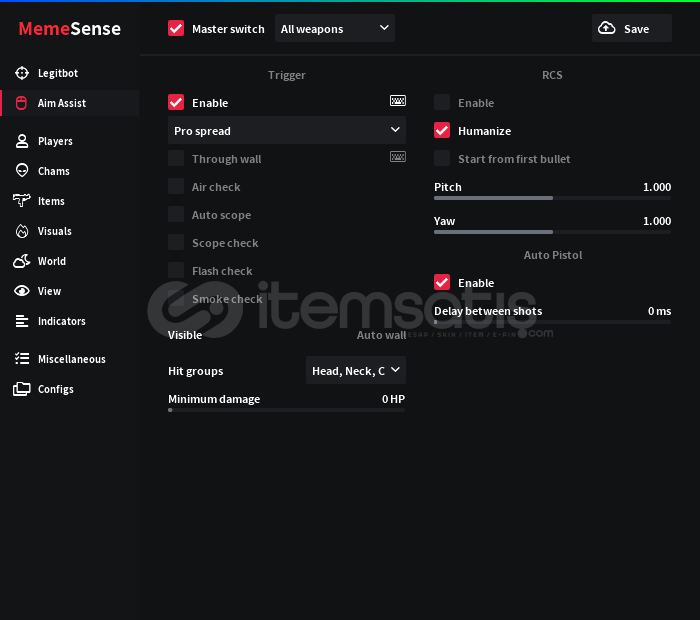This screenshot has height=620, width=700.
Task: Enable Start from first bullet checkbox
Action: [x=442, y=158]
